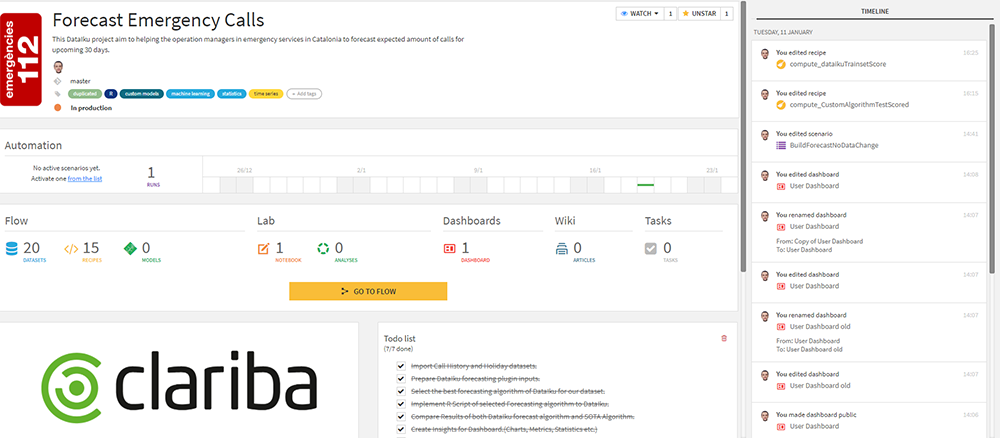Image resolution: width=1000 pixels, height=438 pixels.
Task: Click dashboard icon in the 14:08 entry
Action: coord(781,186)
